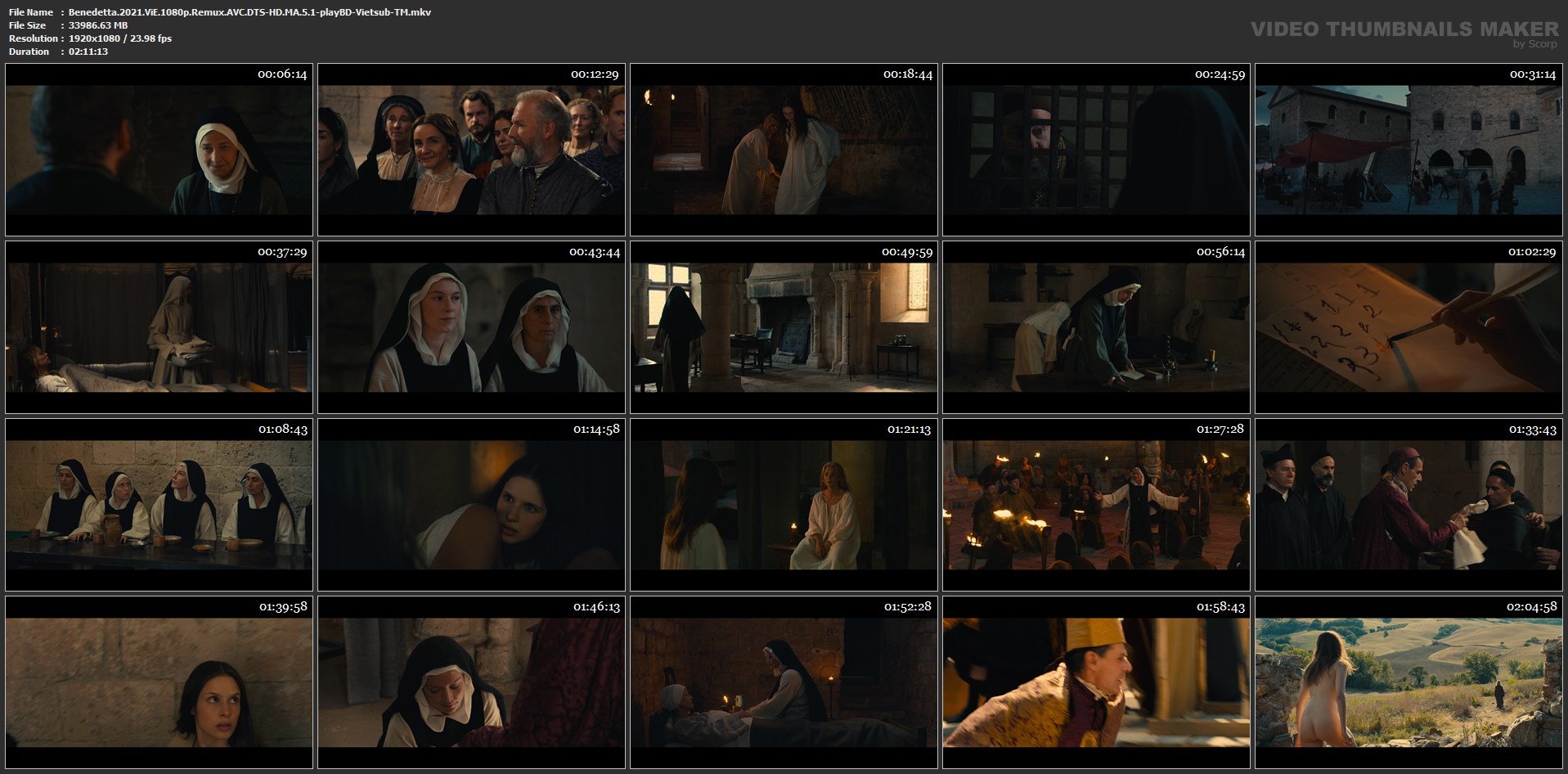Screen dimensions: 1568x774
Task: Click the 01:52:28 timestamp label
Action: coord(908,607)
